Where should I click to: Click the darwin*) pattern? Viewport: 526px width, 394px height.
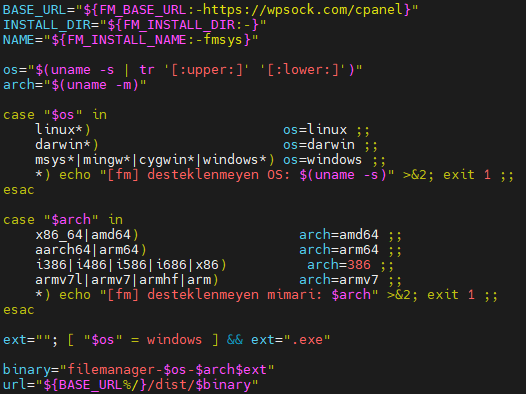(67, 145)
